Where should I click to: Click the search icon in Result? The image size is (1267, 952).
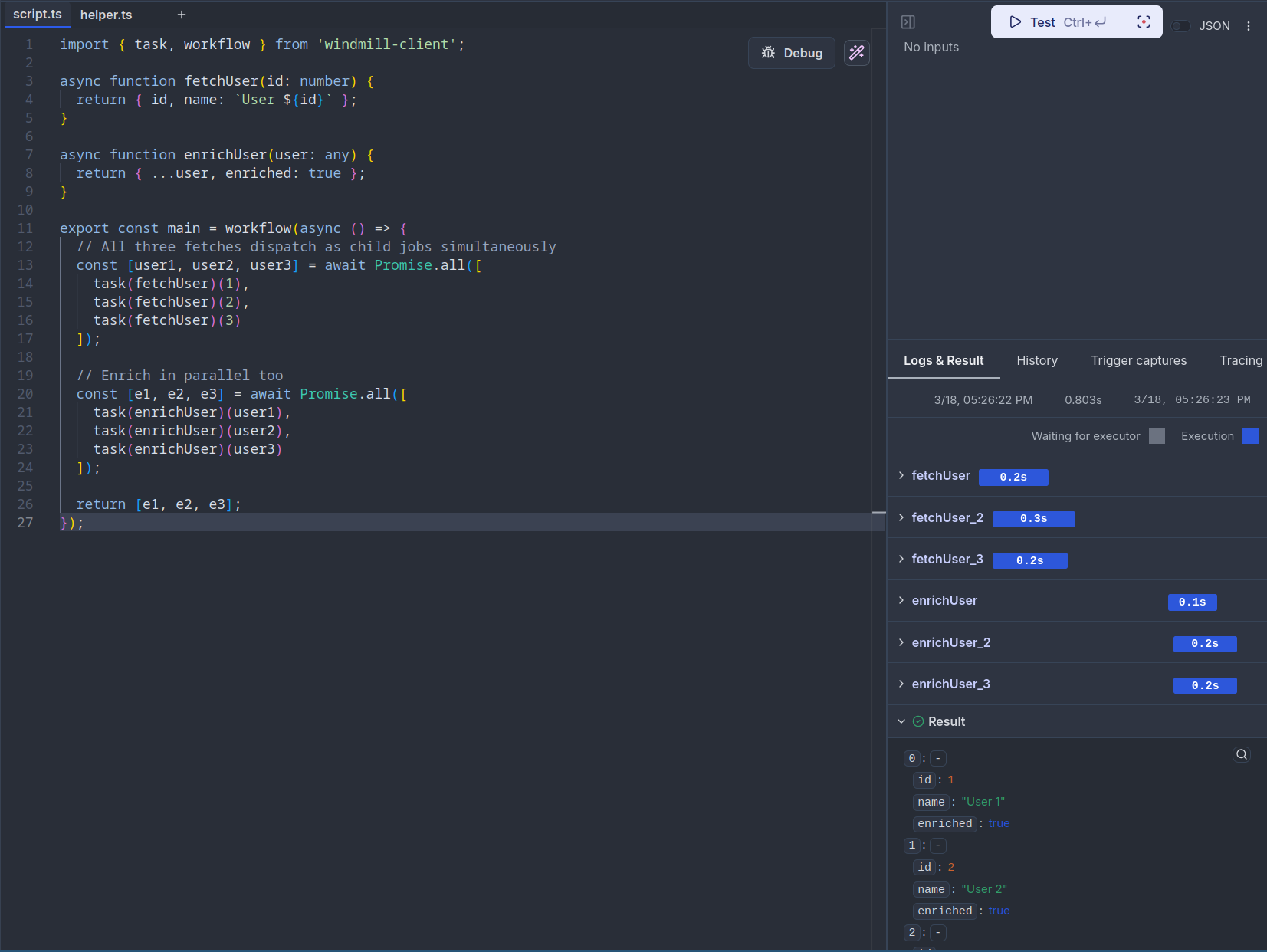[1241, 755]
